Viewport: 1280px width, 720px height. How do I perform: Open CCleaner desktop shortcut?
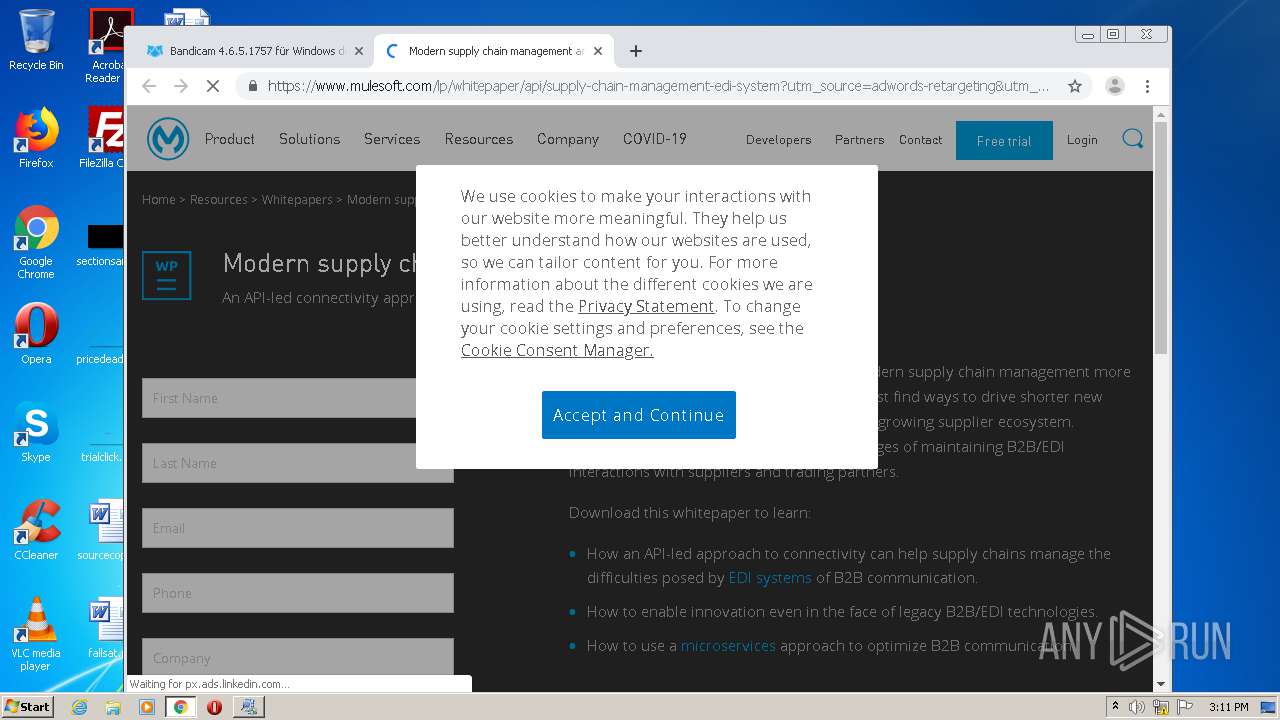[36, 530]
